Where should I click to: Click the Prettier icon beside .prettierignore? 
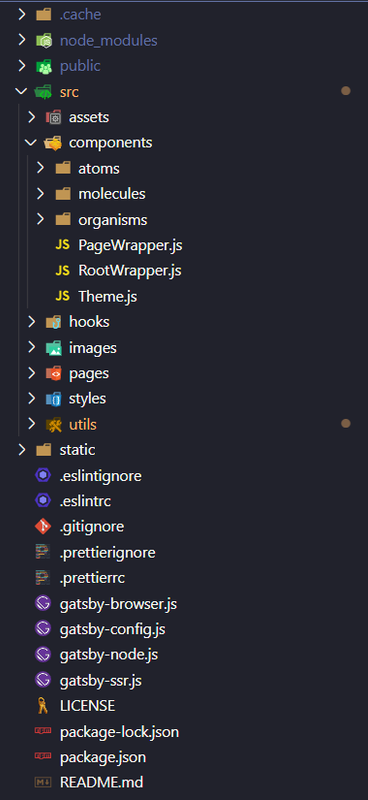(43, 553)
